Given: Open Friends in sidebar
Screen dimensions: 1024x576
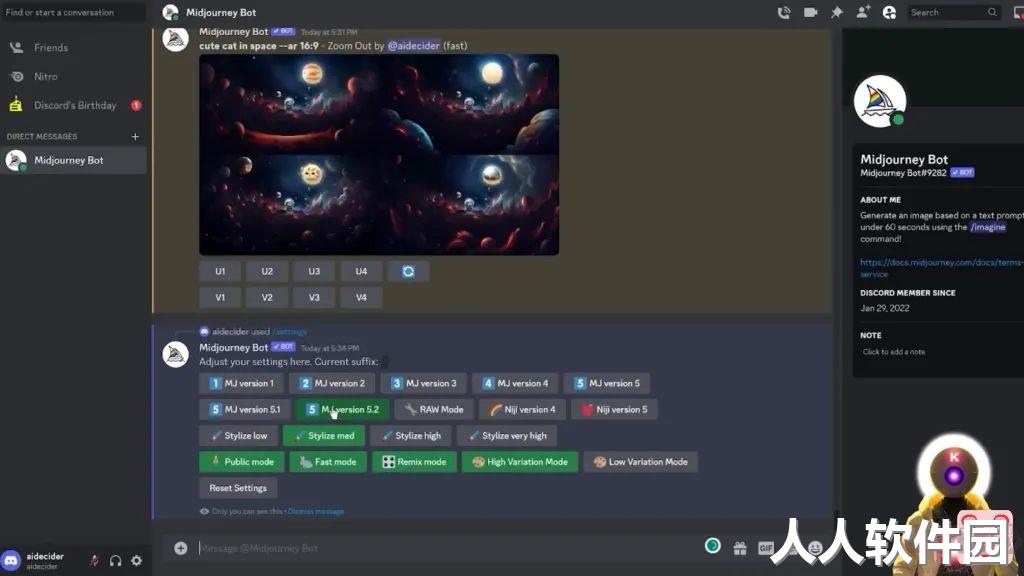Looking at the screenshot, I should 74,48.
